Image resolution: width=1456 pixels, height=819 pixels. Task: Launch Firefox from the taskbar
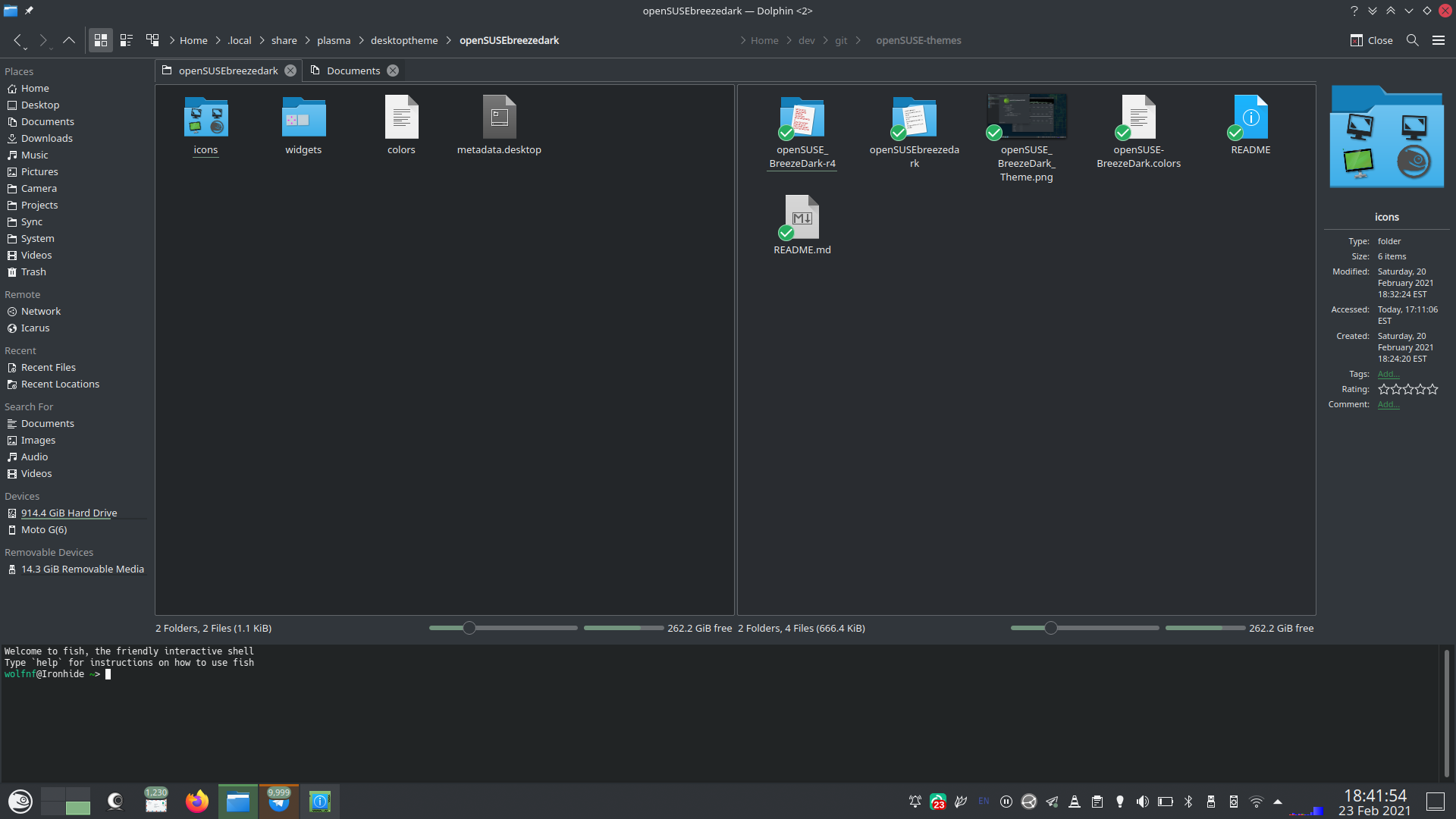coord(197,802)
